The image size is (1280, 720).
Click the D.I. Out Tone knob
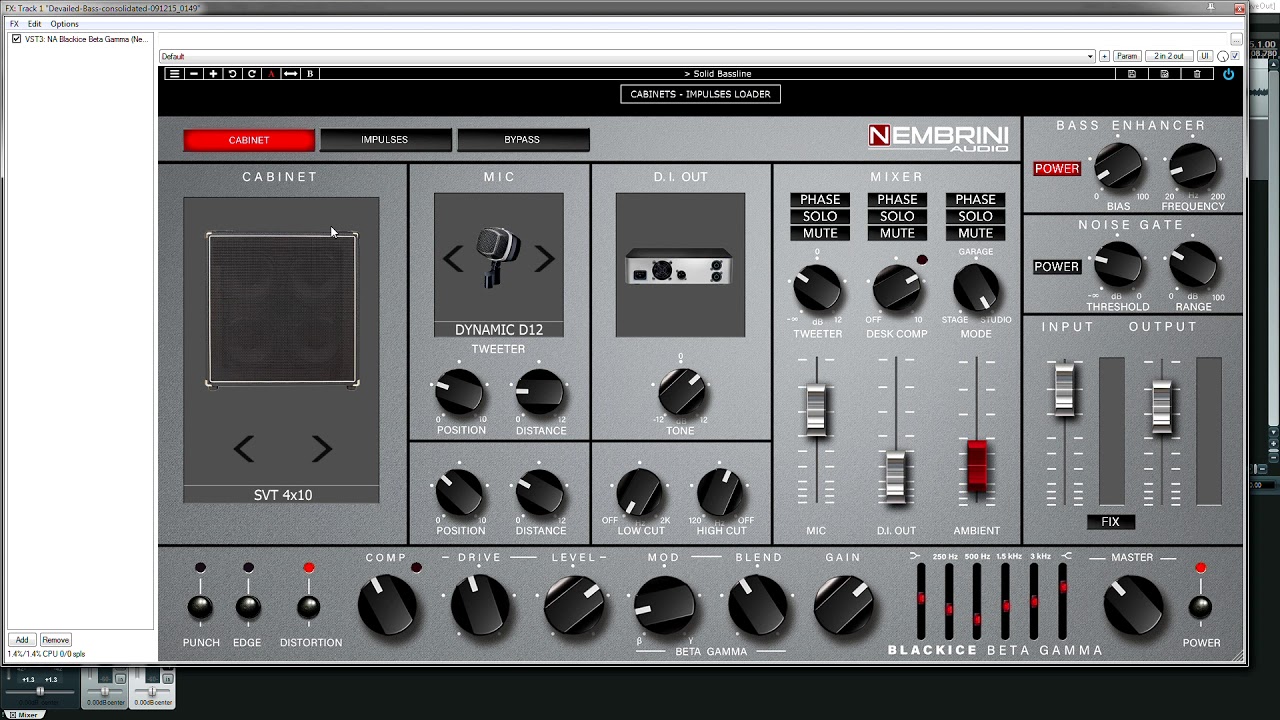click(681, 391)
